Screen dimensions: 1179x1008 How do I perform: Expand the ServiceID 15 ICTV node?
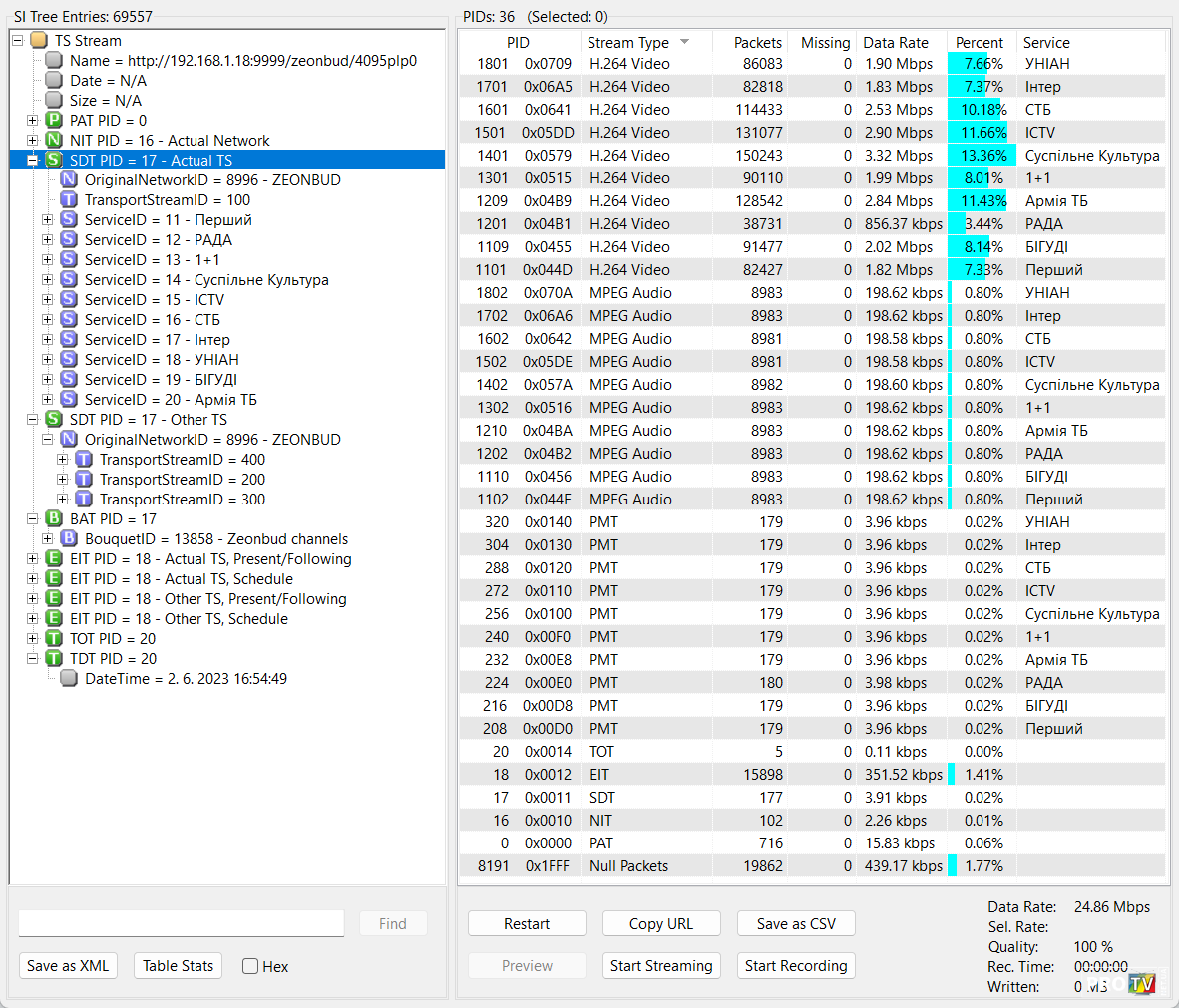(47, 299)
